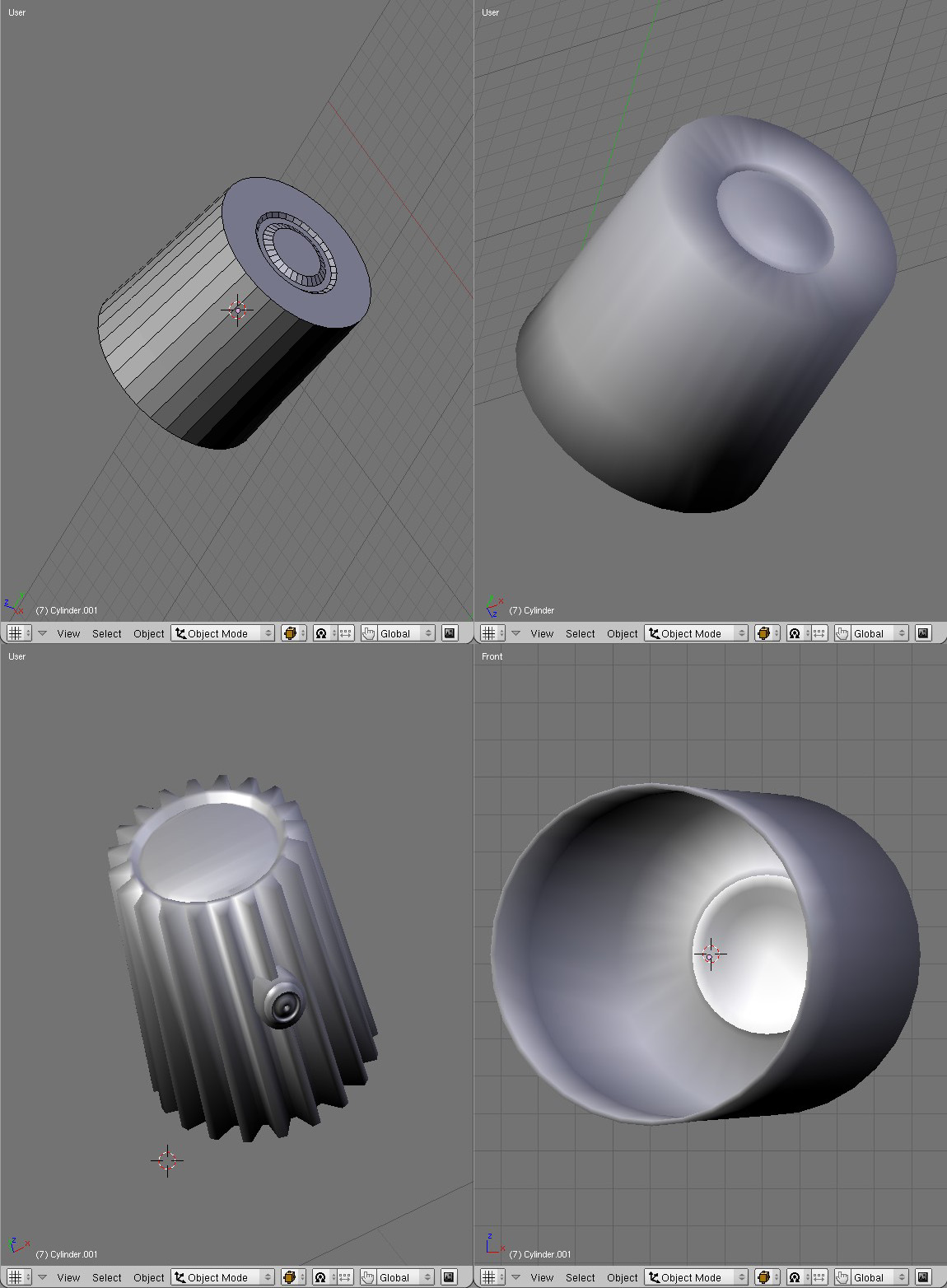
Task: Open Select menu in flat-shaded cylinder viewport
Action: [107, 633]
